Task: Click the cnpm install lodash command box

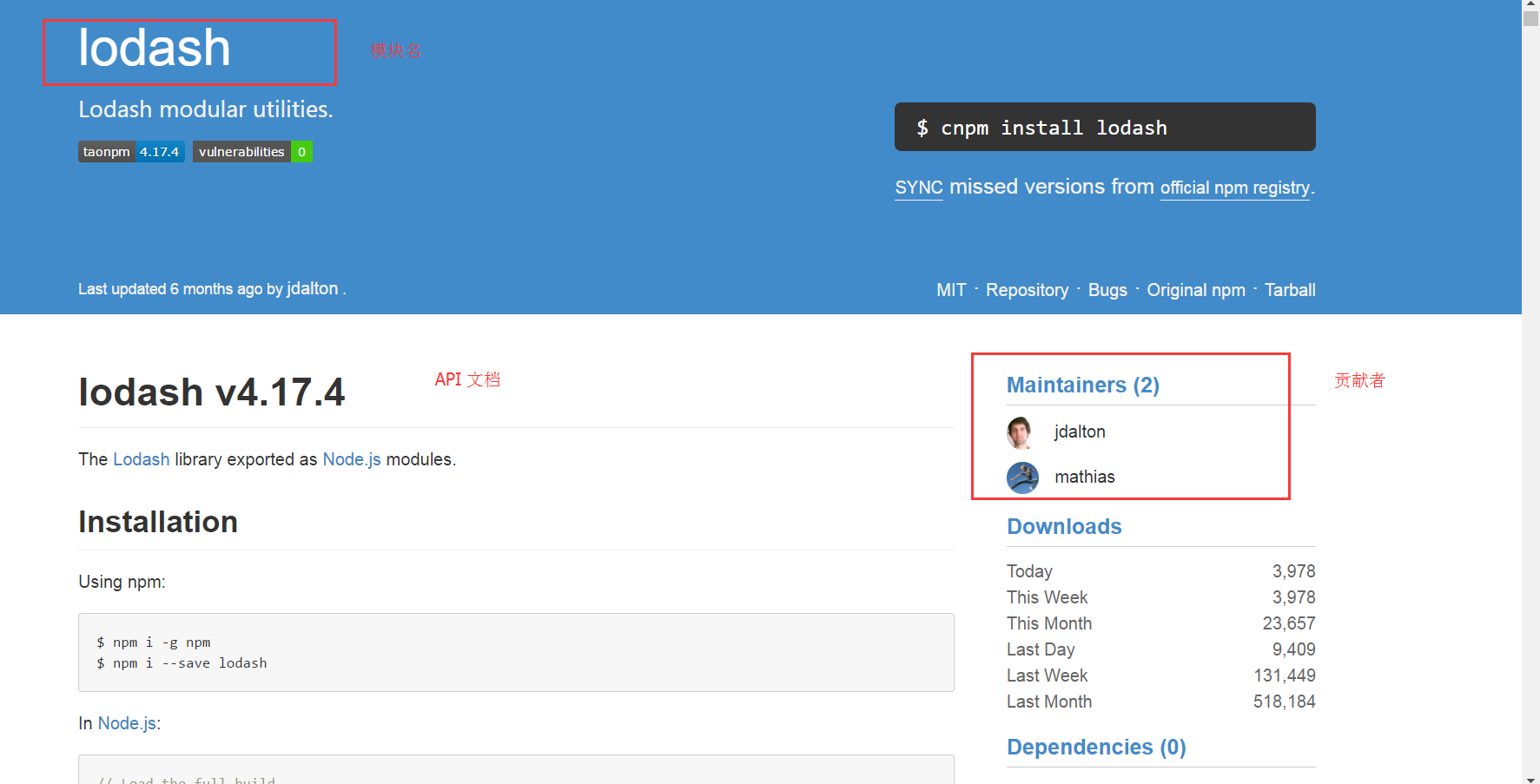Action: (x=1105, y=127)
